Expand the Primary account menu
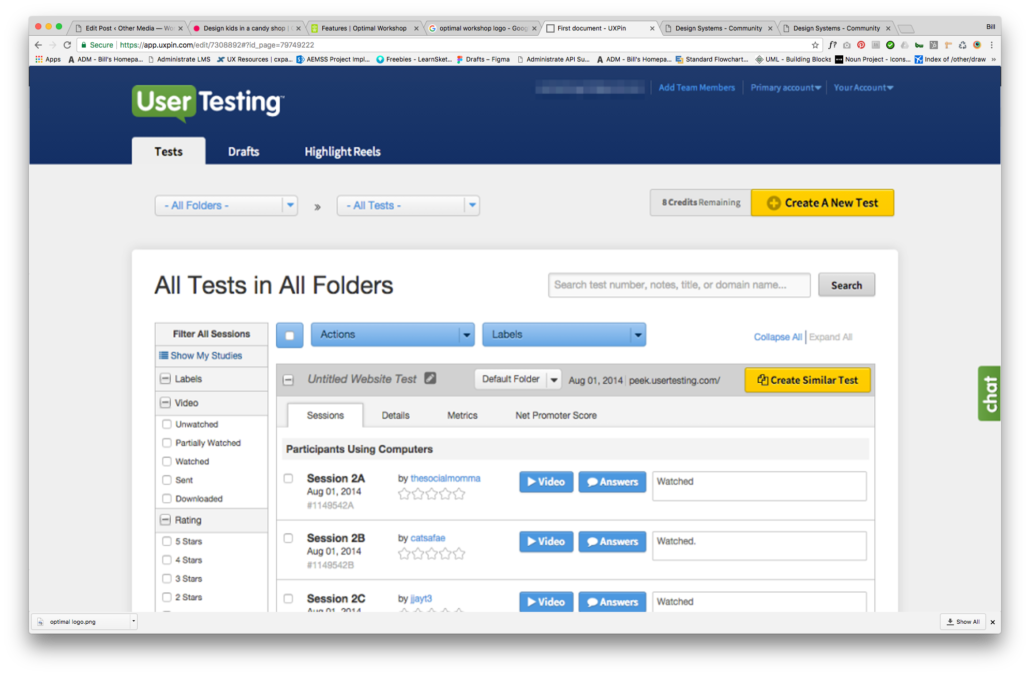Viewport: 1030px width, 675px height. point(786,87)
